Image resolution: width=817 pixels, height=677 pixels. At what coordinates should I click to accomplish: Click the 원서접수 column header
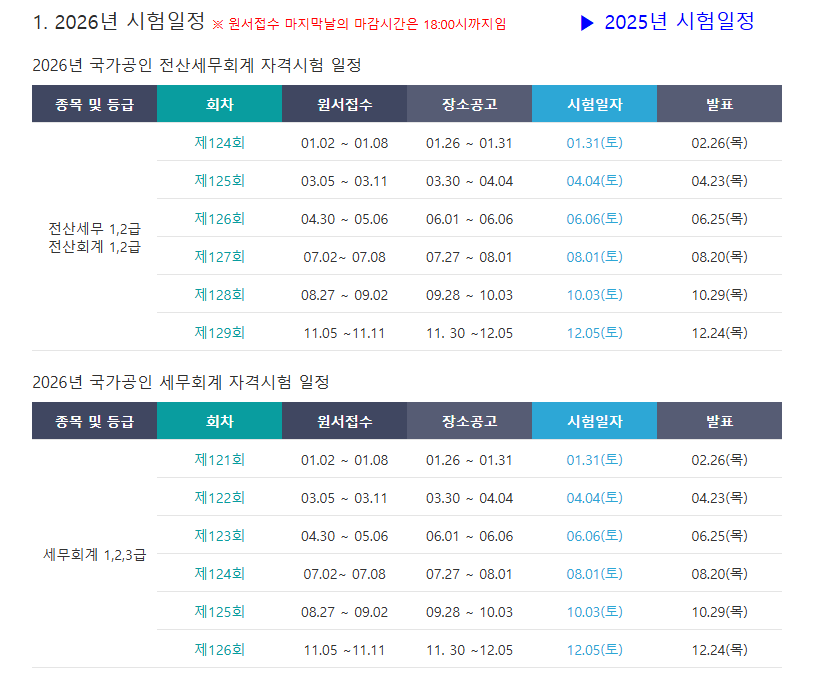point(344,103)
